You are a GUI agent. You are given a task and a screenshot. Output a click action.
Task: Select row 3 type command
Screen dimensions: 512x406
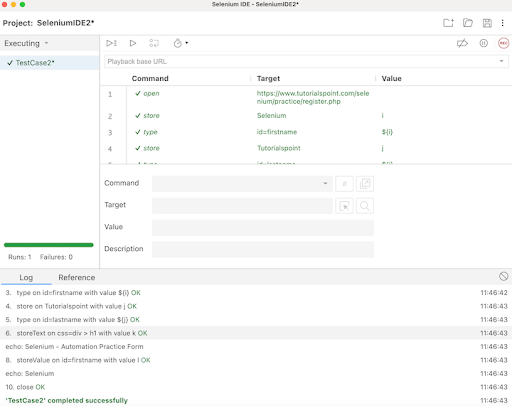[x=306, y=132]
